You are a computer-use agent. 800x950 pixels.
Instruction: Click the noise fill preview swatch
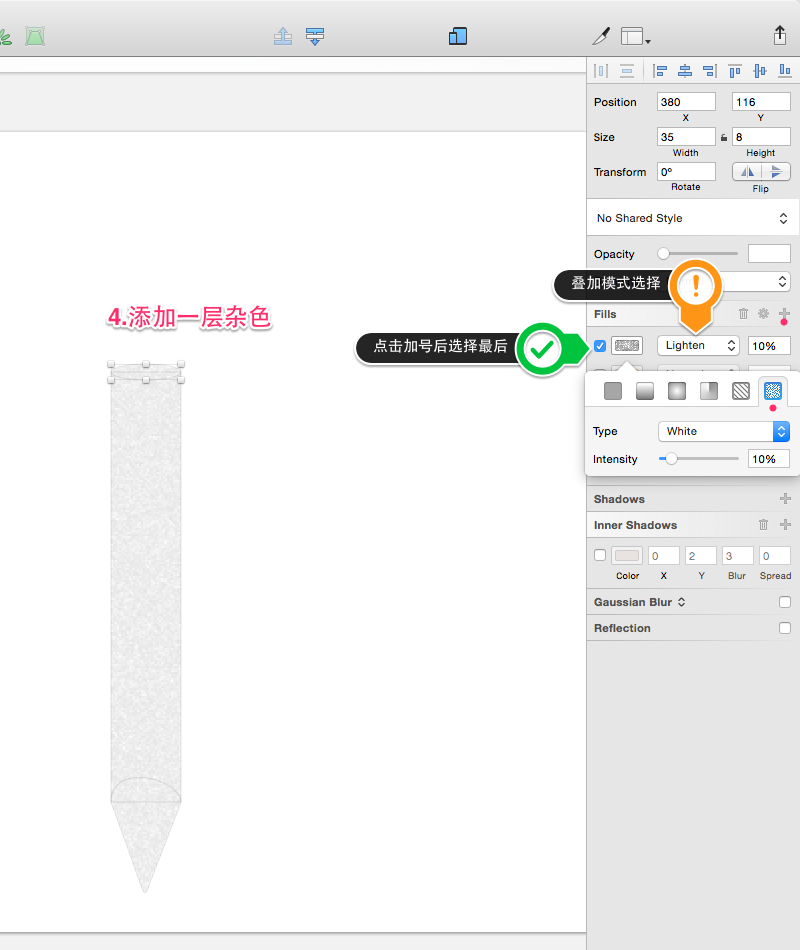click(627, 345)
